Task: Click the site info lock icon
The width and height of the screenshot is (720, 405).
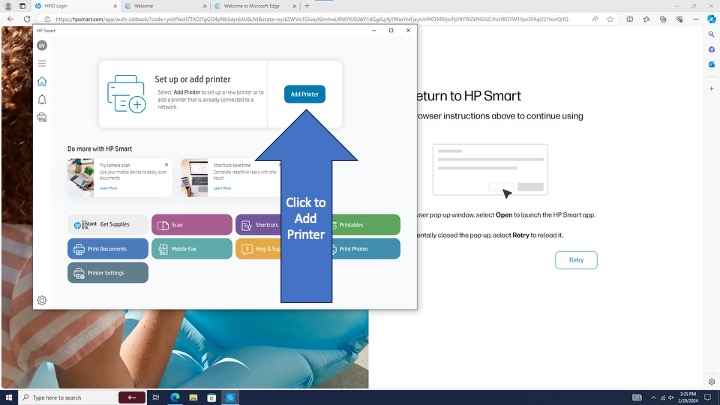Action: [47, 19]
